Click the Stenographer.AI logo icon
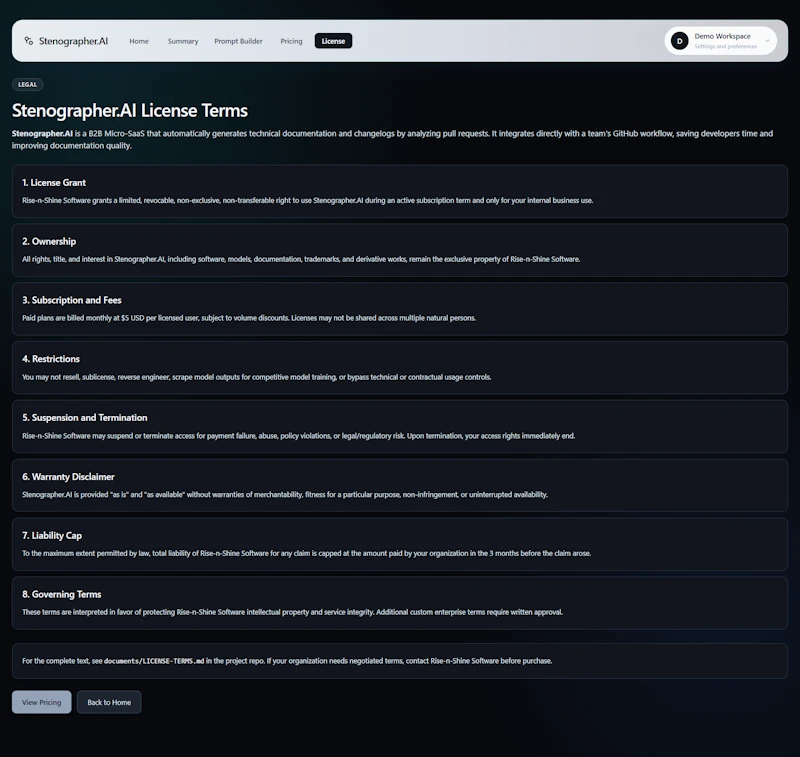The width and height of the screenshot is (800, 757). point(29,41)
